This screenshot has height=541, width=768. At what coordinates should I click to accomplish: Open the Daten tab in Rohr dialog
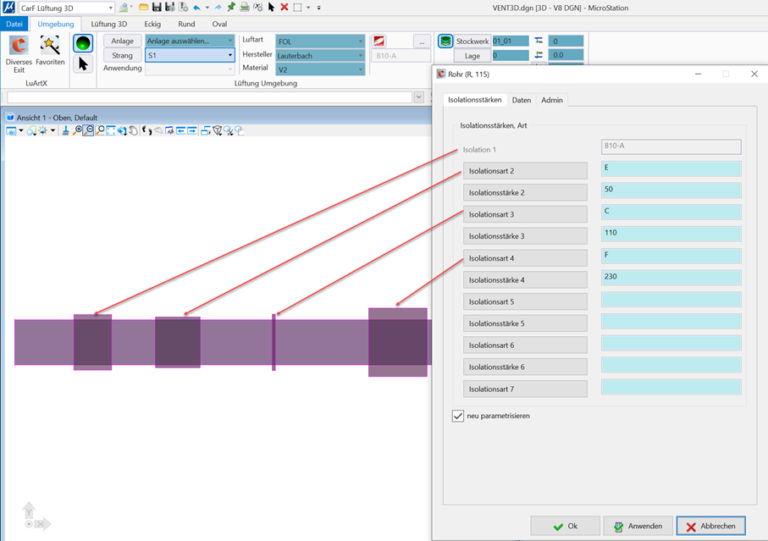click(521, 100)
